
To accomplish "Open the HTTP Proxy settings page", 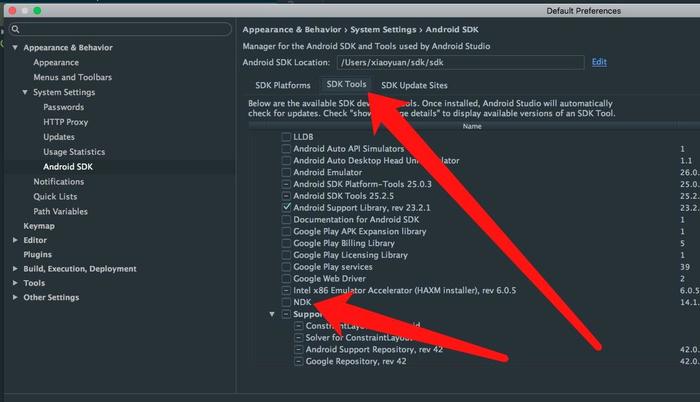I will click(x=65, y=122).
